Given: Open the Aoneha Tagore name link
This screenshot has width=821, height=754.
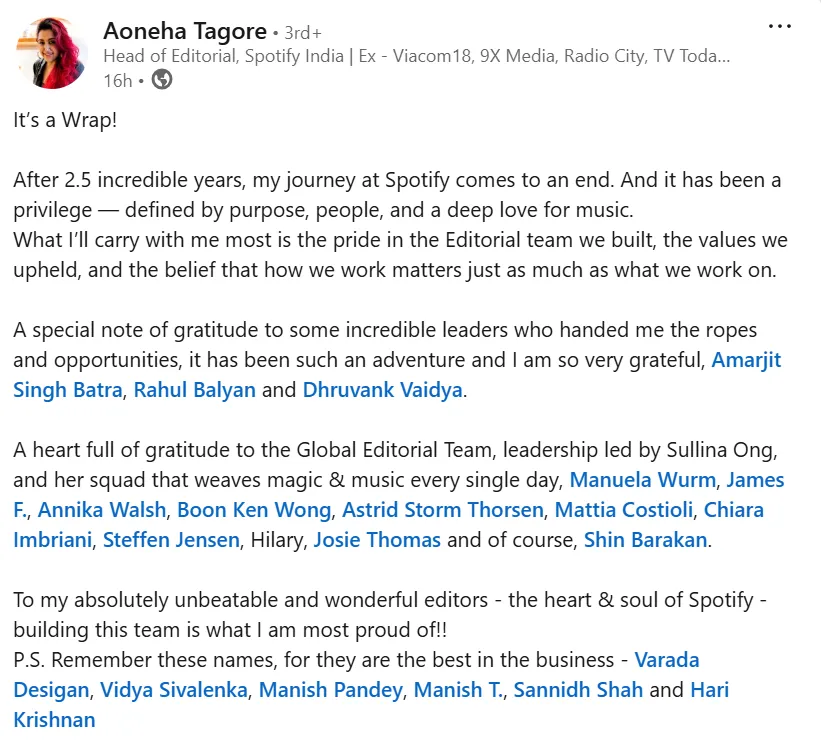Looking at the screenshot, I should 185,31.
